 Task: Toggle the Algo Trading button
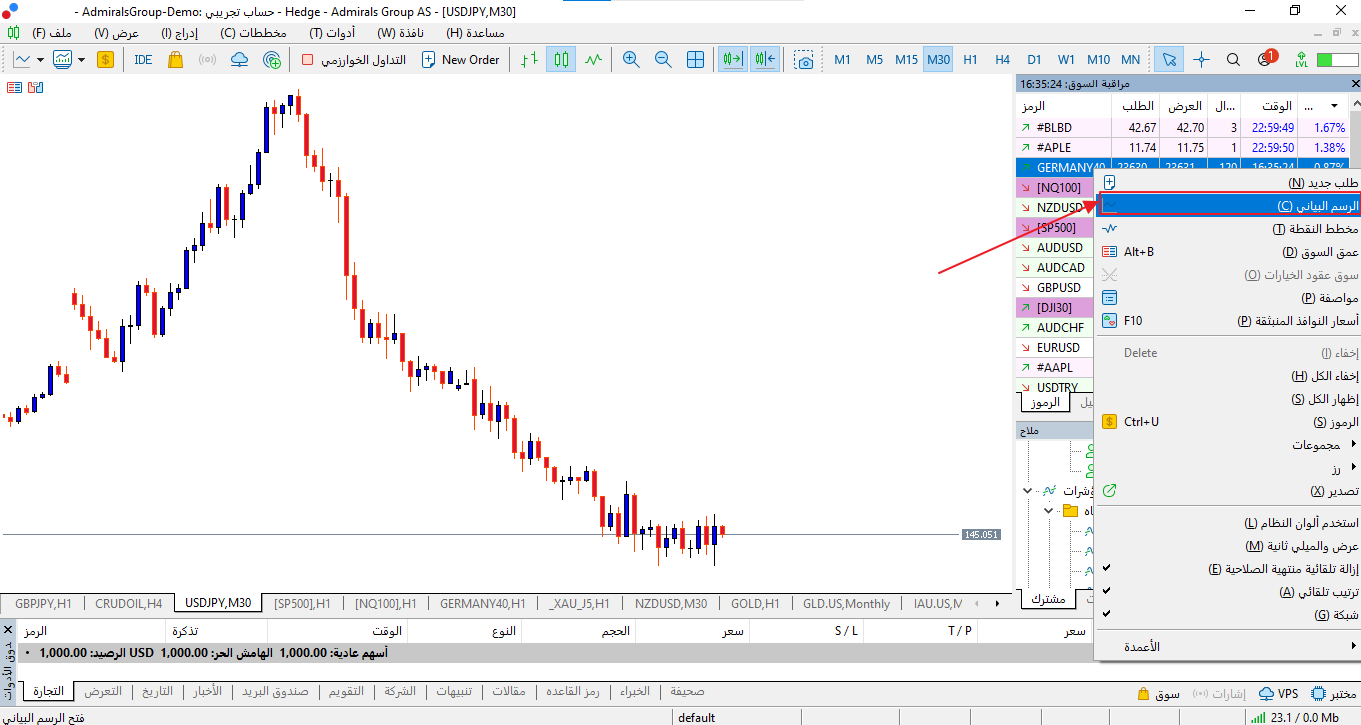click(x=354, y=60)
